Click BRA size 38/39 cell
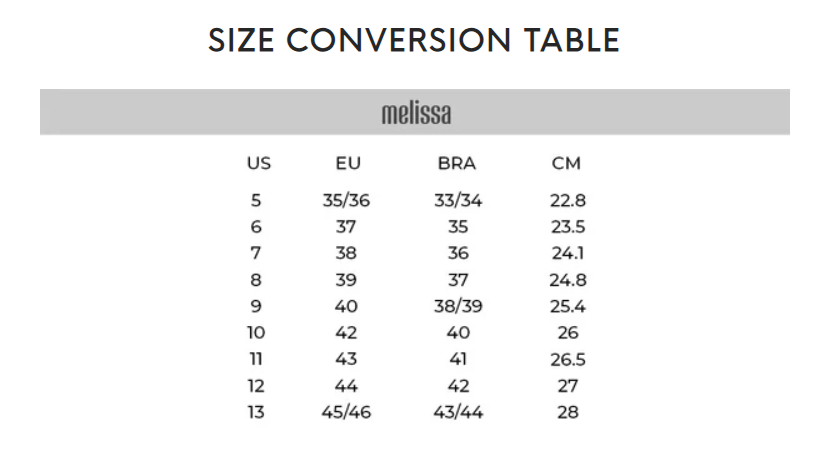This screenshot has height=455, width=839. (458, 306)
